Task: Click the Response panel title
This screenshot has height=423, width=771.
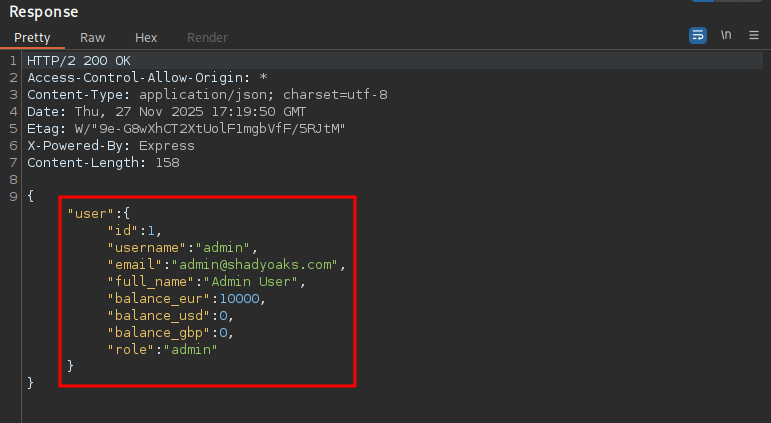Action: [44, 11]
